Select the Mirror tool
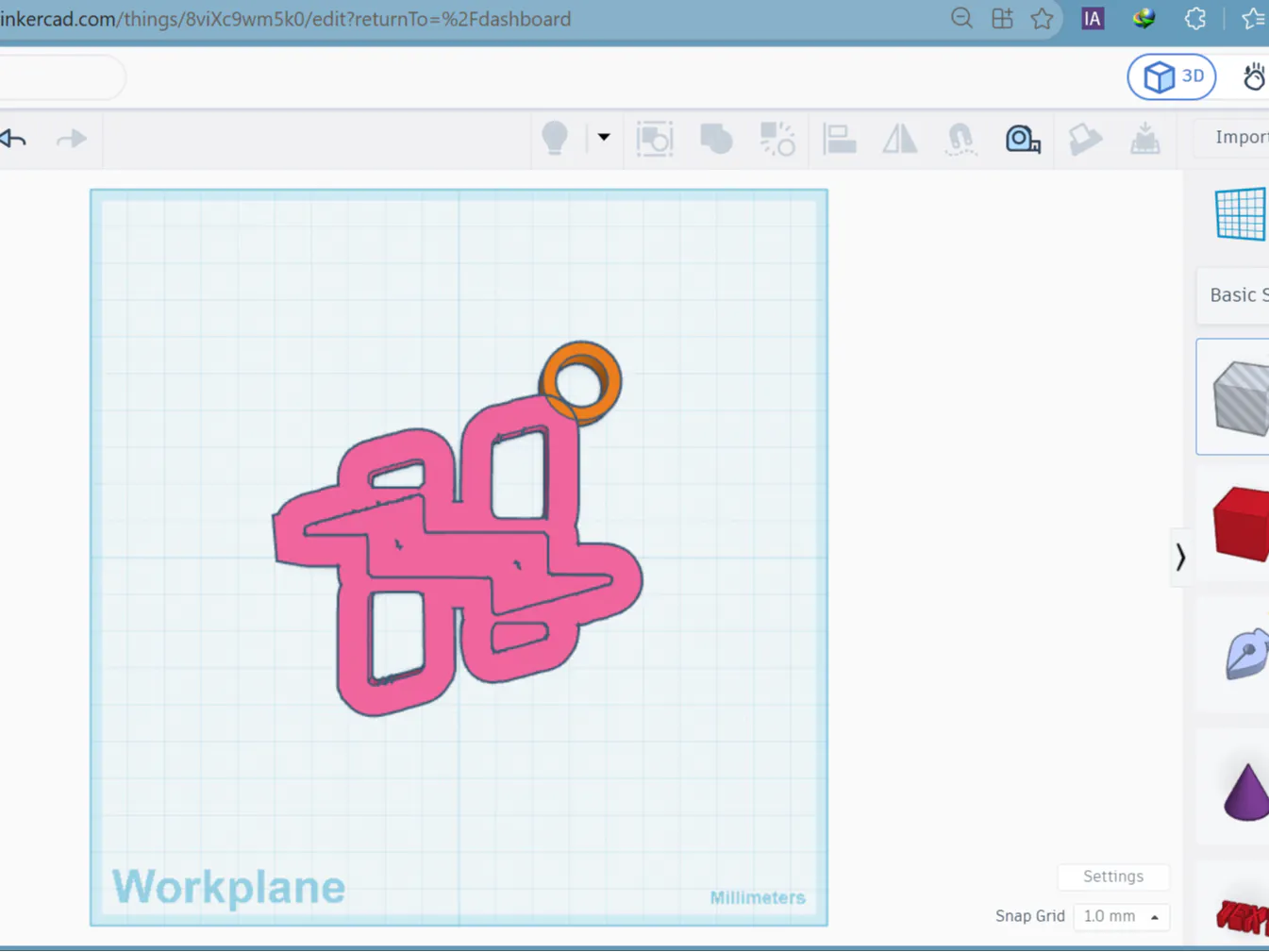The image size is (1269, 952). [x=899, y=139]
